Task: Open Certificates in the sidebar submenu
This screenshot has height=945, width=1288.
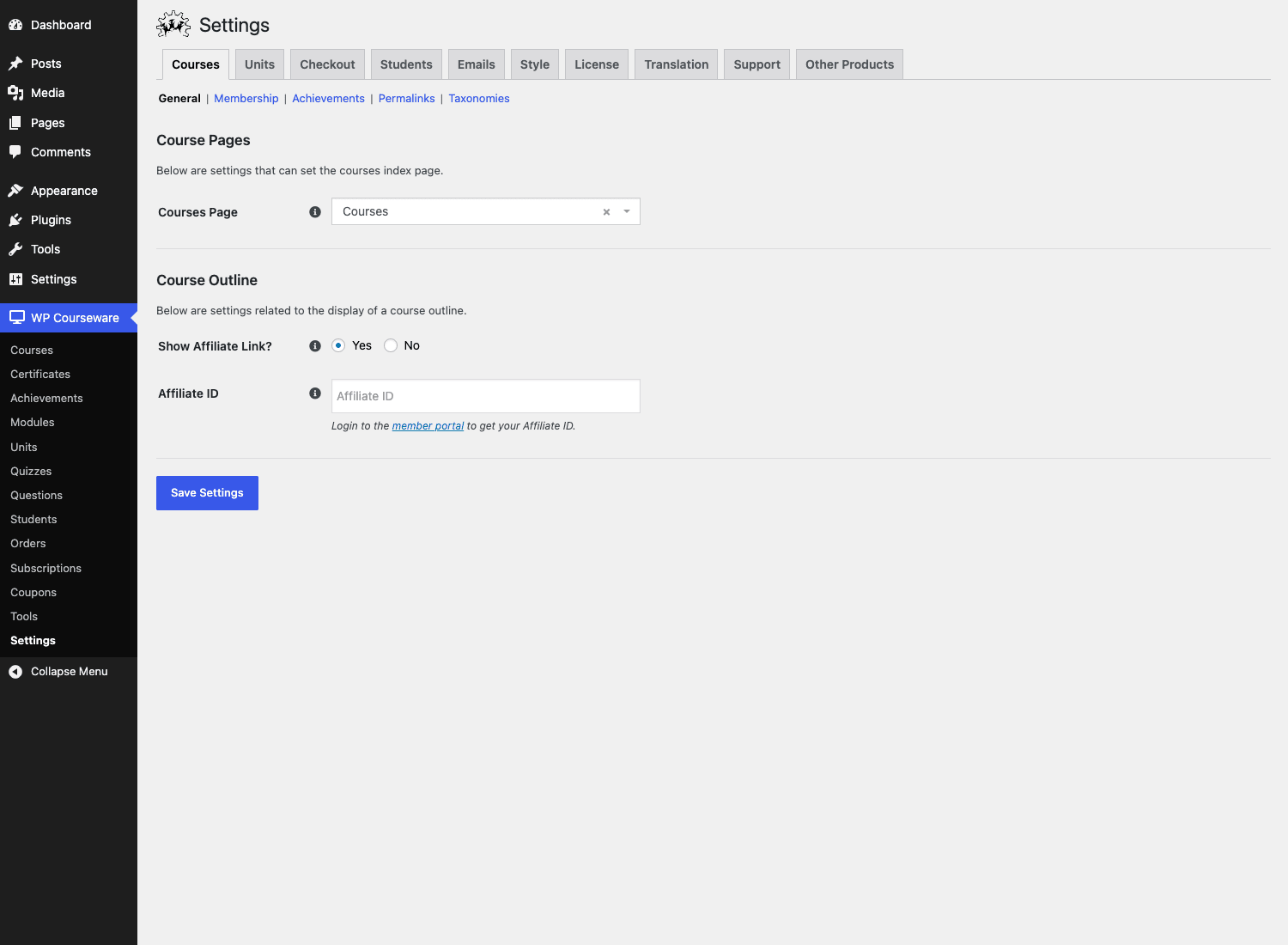Action: [x=40, y=375]
